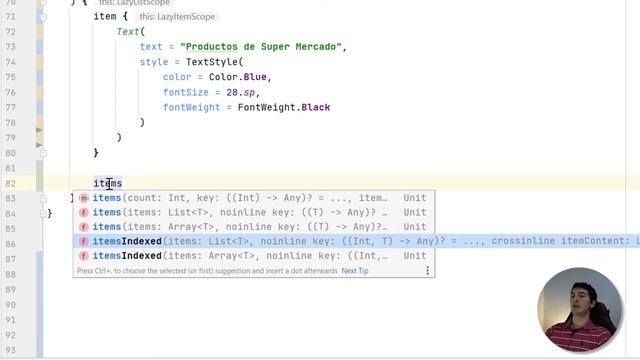Click line number 73 in gutter
This screenshot has height=360, width=640.
(11, 47)
